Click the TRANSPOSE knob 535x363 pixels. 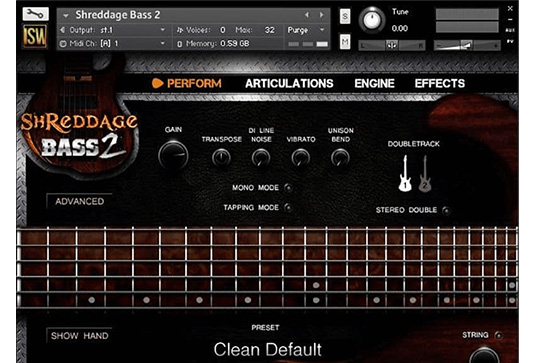point(221,158)
